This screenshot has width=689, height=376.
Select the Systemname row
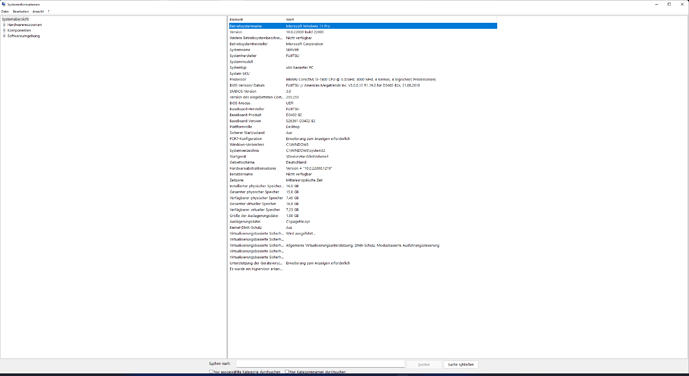[363, 50]
